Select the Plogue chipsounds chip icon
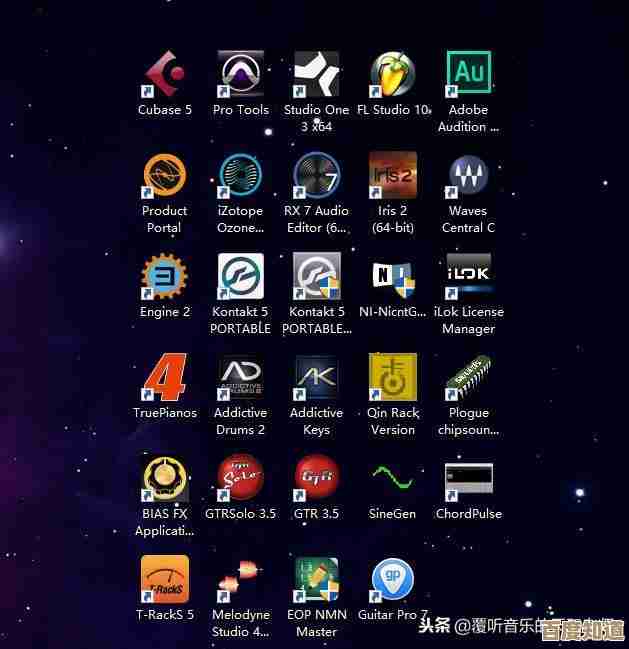This screenshot has width=629, height=649. coord(468,377)
